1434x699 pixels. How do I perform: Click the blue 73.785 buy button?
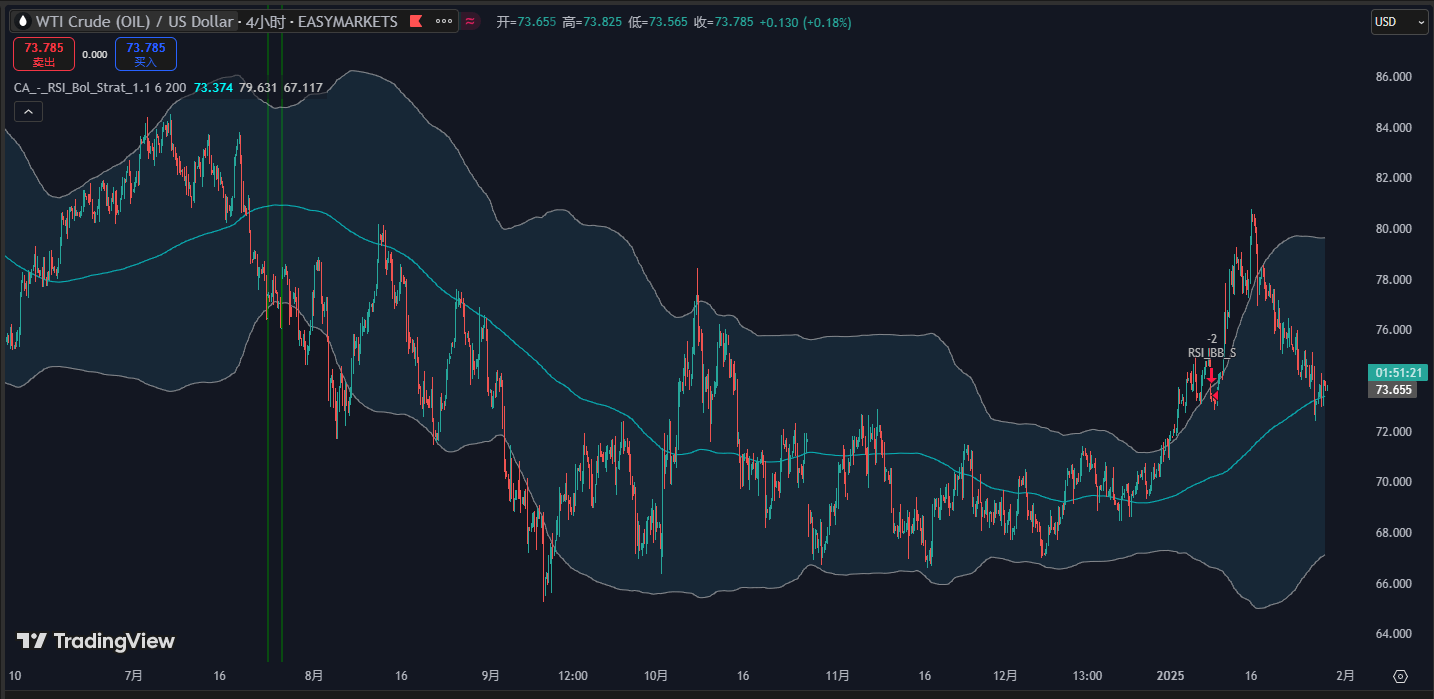(146, 54)
